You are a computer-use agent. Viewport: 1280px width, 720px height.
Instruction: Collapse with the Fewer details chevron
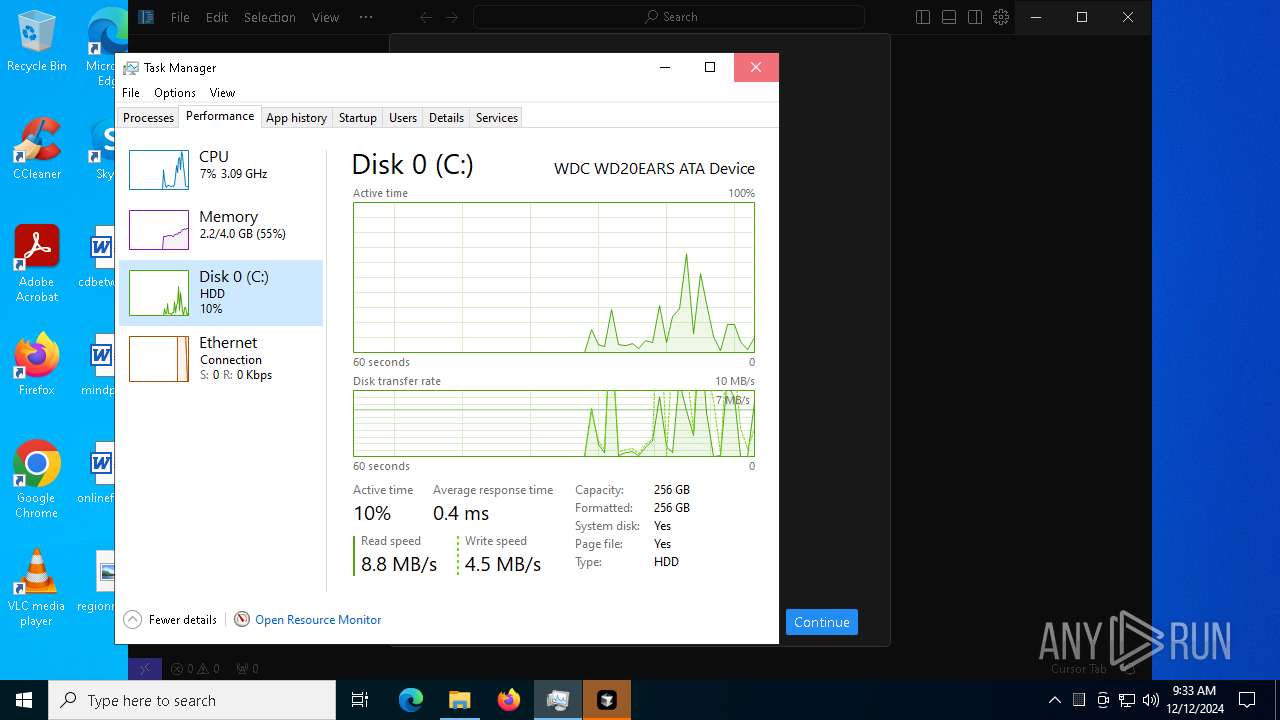coord(132,620)
